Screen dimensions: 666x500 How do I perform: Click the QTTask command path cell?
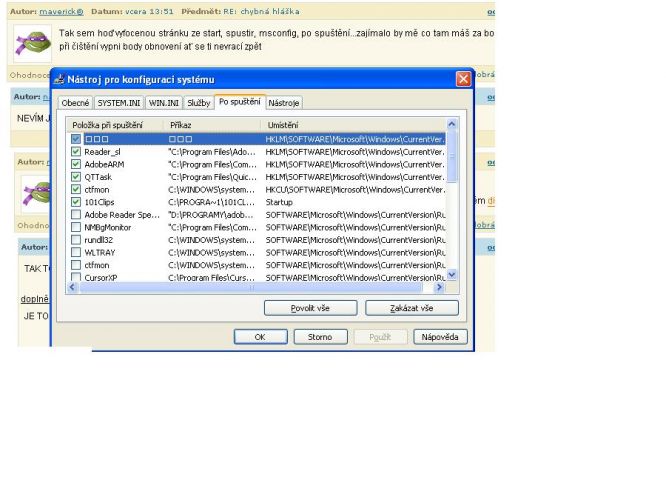[x=212, y=177]
